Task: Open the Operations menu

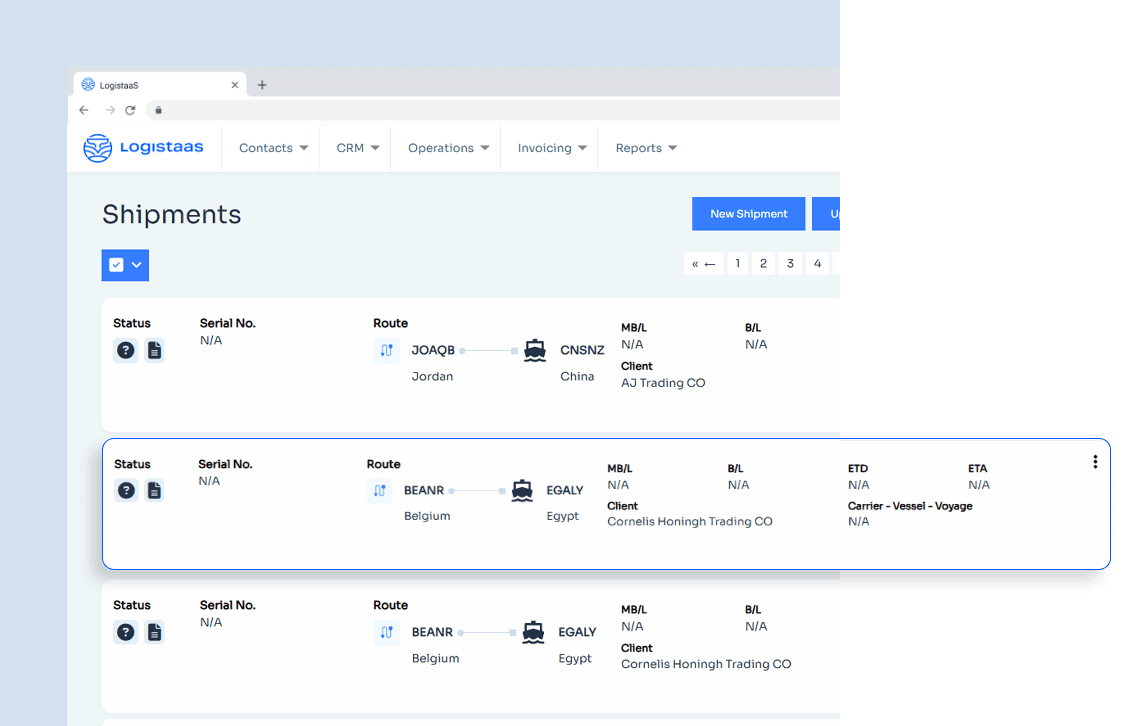Action: 448,148
